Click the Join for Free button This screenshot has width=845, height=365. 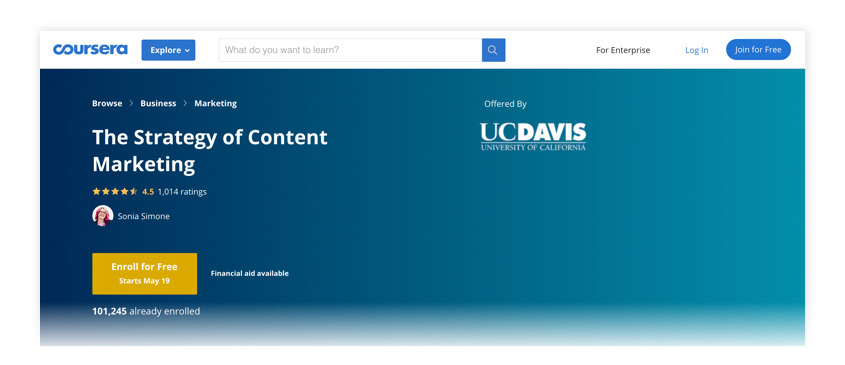pos(758,50)
